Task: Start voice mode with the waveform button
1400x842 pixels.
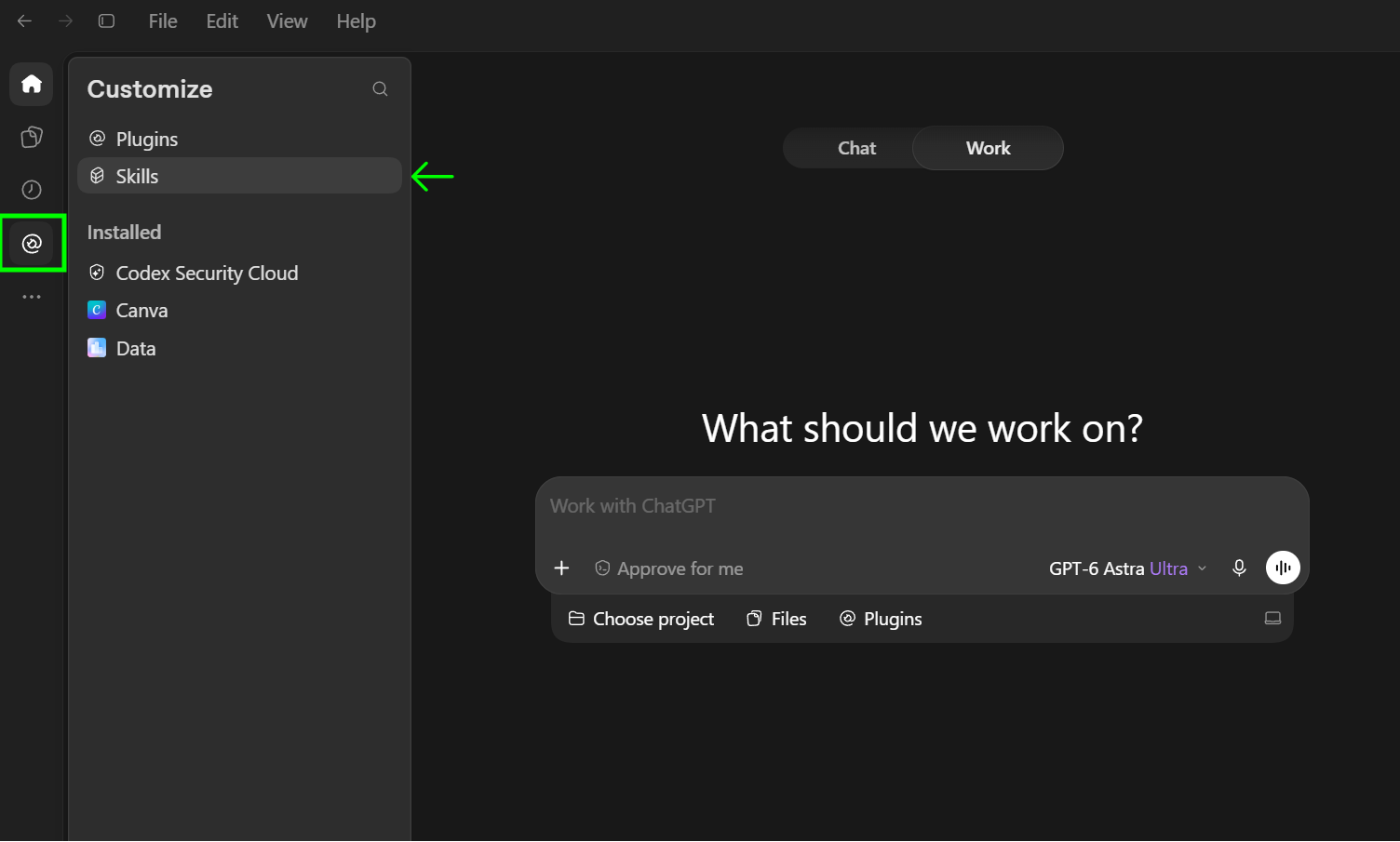Action: point(1283,568)
